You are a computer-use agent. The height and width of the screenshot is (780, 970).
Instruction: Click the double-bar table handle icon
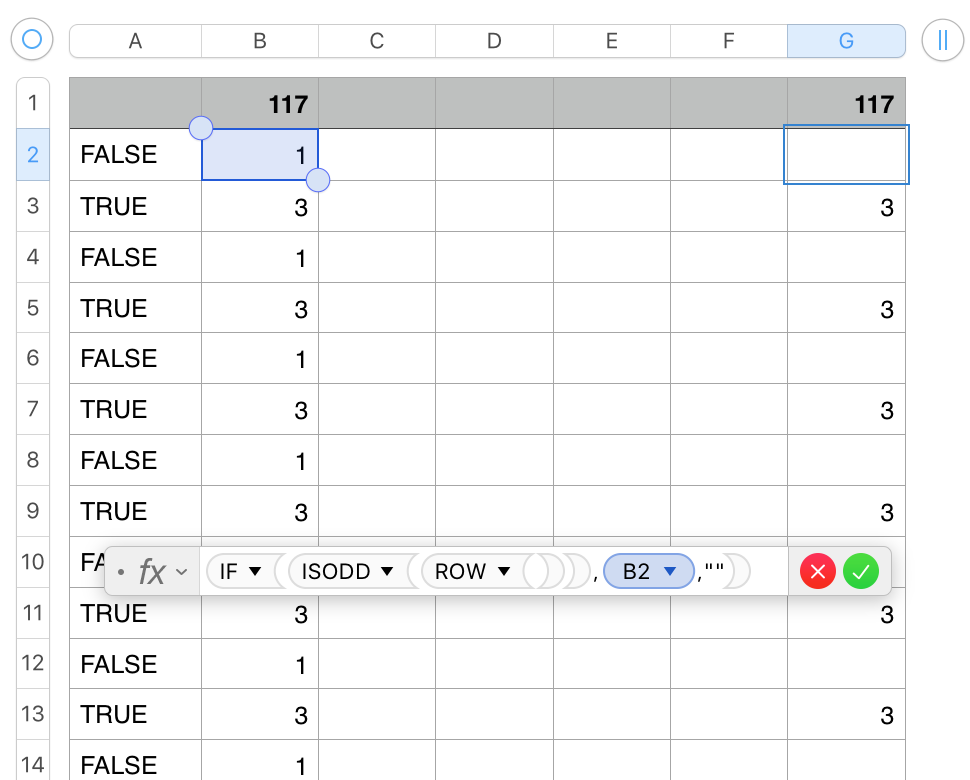click(x=941, y=40)
